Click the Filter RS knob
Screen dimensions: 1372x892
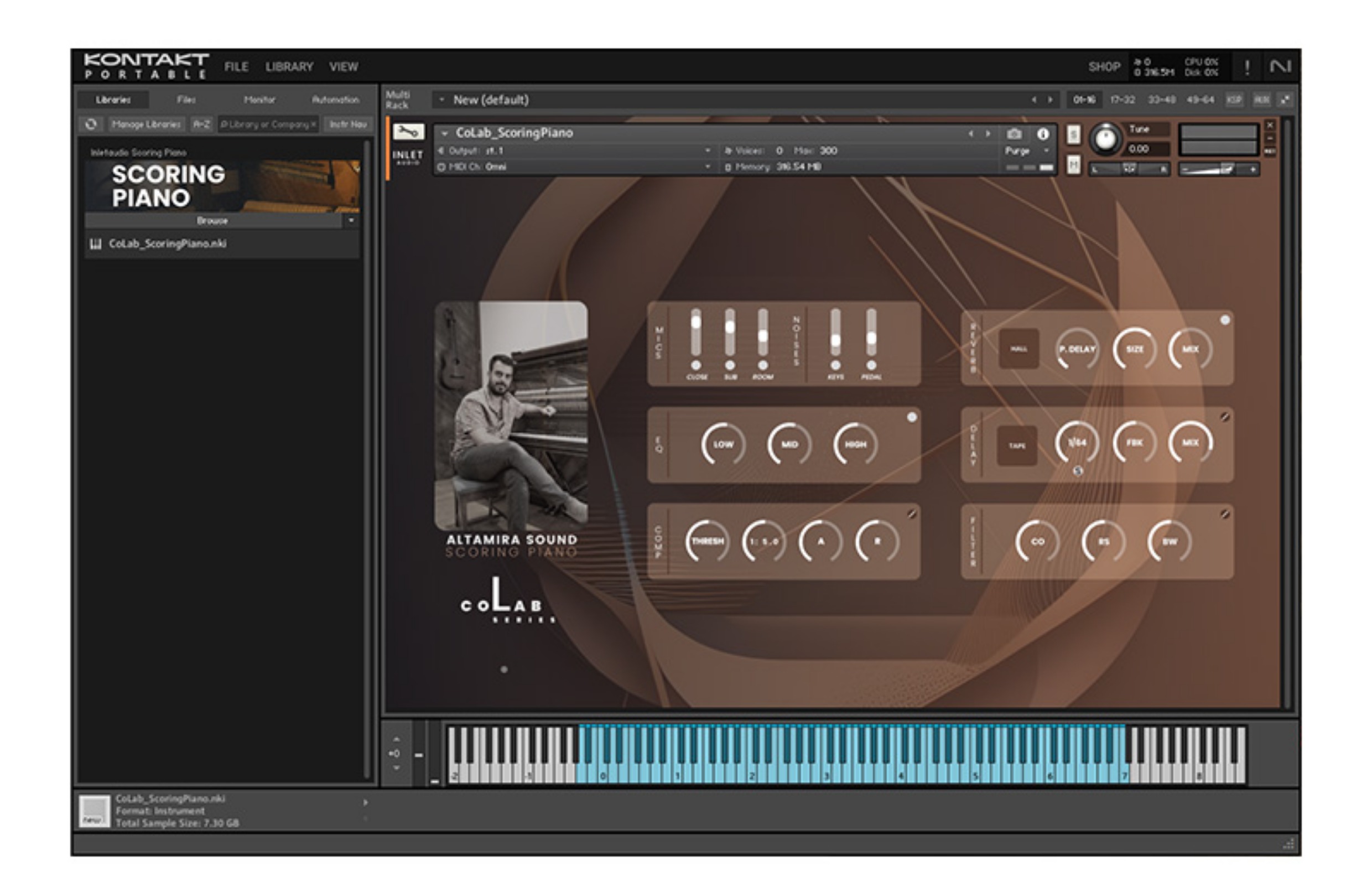click(x=1103, y=541)
